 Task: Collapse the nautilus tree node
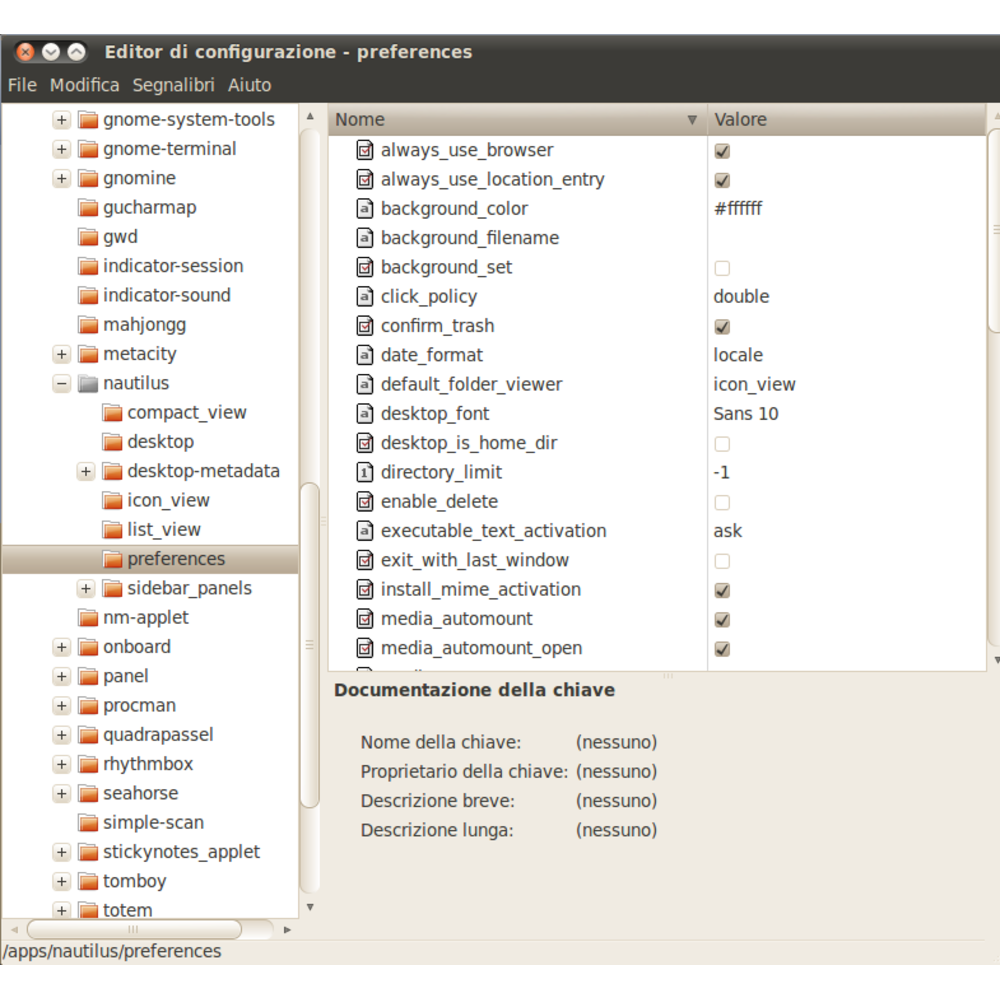pyautogui.click(x=61, y=383)
